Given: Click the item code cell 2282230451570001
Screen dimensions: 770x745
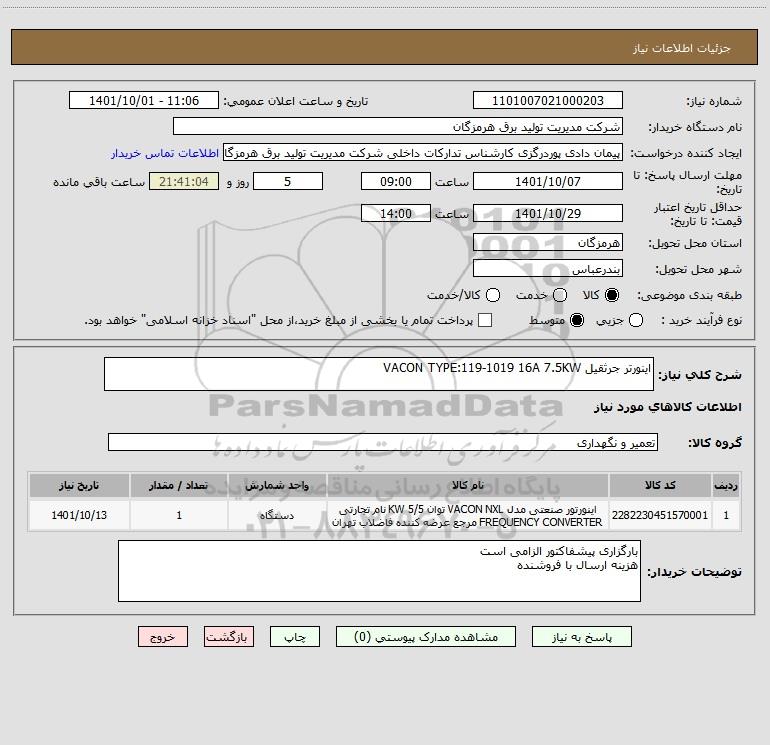Looking at the screenshot, I should (660, 515).
